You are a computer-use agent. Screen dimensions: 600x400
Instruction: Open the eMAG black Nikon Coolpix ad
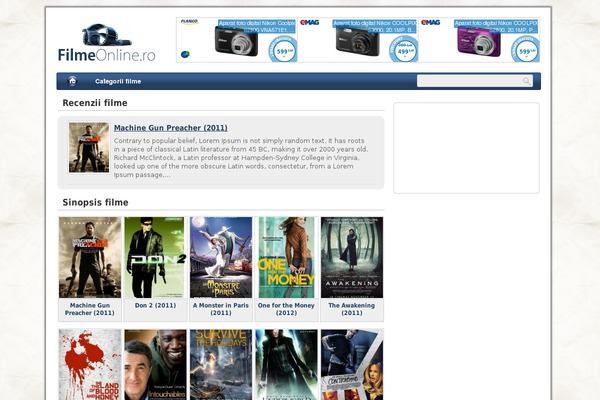click(x=358, y=40)
